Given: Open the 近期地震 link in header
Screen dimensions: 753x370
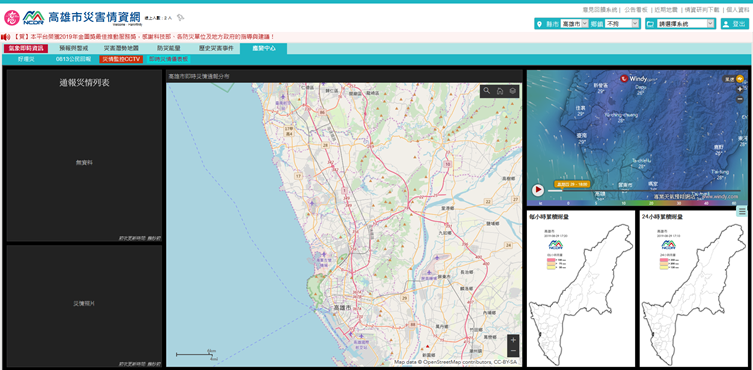Looking at the screenshot, I should pyautogui.click(x=664, y=9).
